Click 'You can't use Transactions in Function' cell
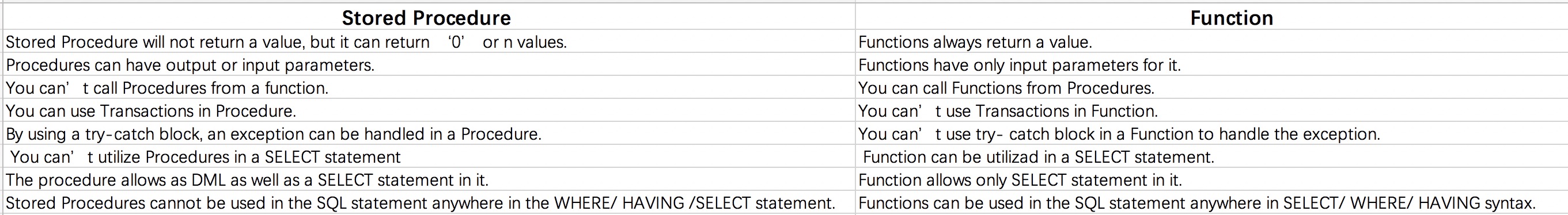The width and height of the screenshot is (1568, 215). tap(1210, 111)
